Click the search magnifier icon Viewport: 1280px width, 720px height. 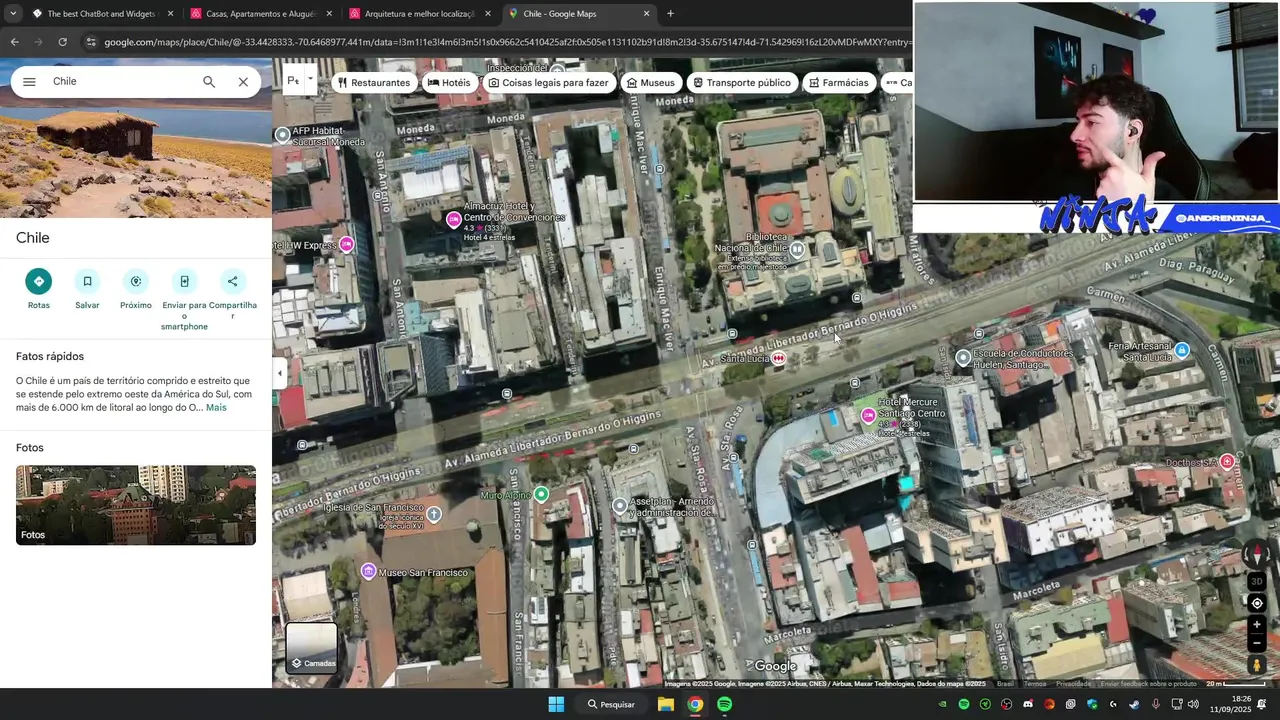tap(209, 82)
